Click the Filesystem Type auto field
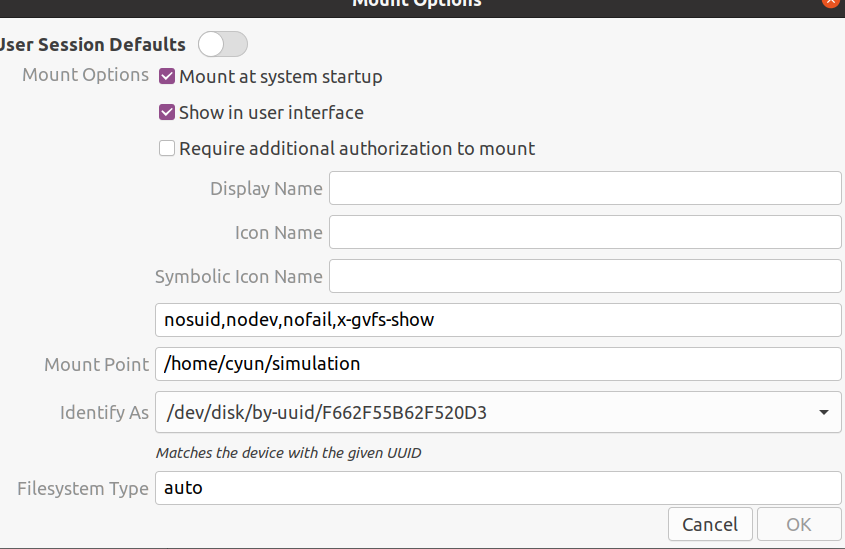Screen dimensions: 845x549 [x=498, y=488]
